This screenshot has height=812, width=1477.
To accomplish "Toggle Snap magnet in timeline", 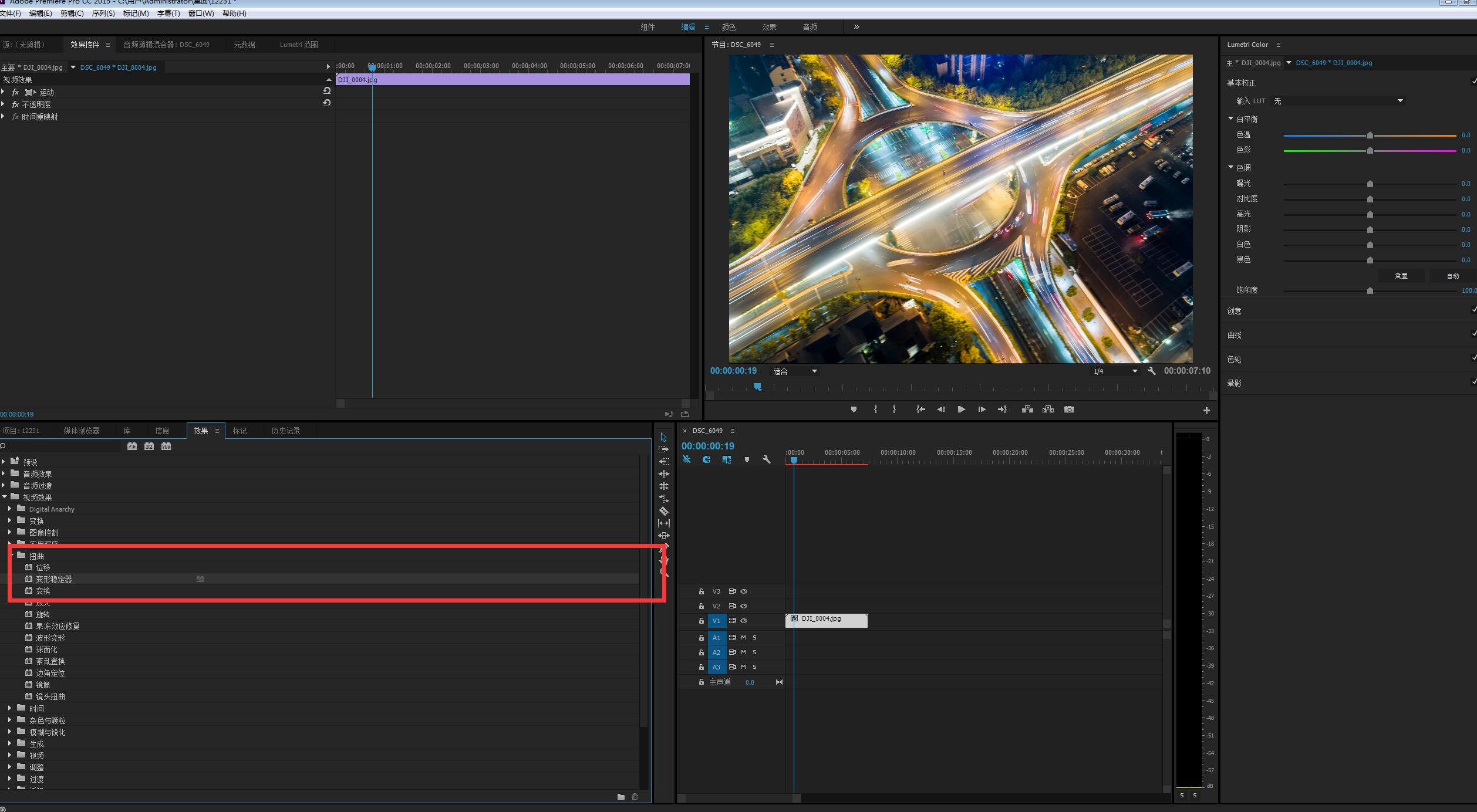I will pos(706,460).
